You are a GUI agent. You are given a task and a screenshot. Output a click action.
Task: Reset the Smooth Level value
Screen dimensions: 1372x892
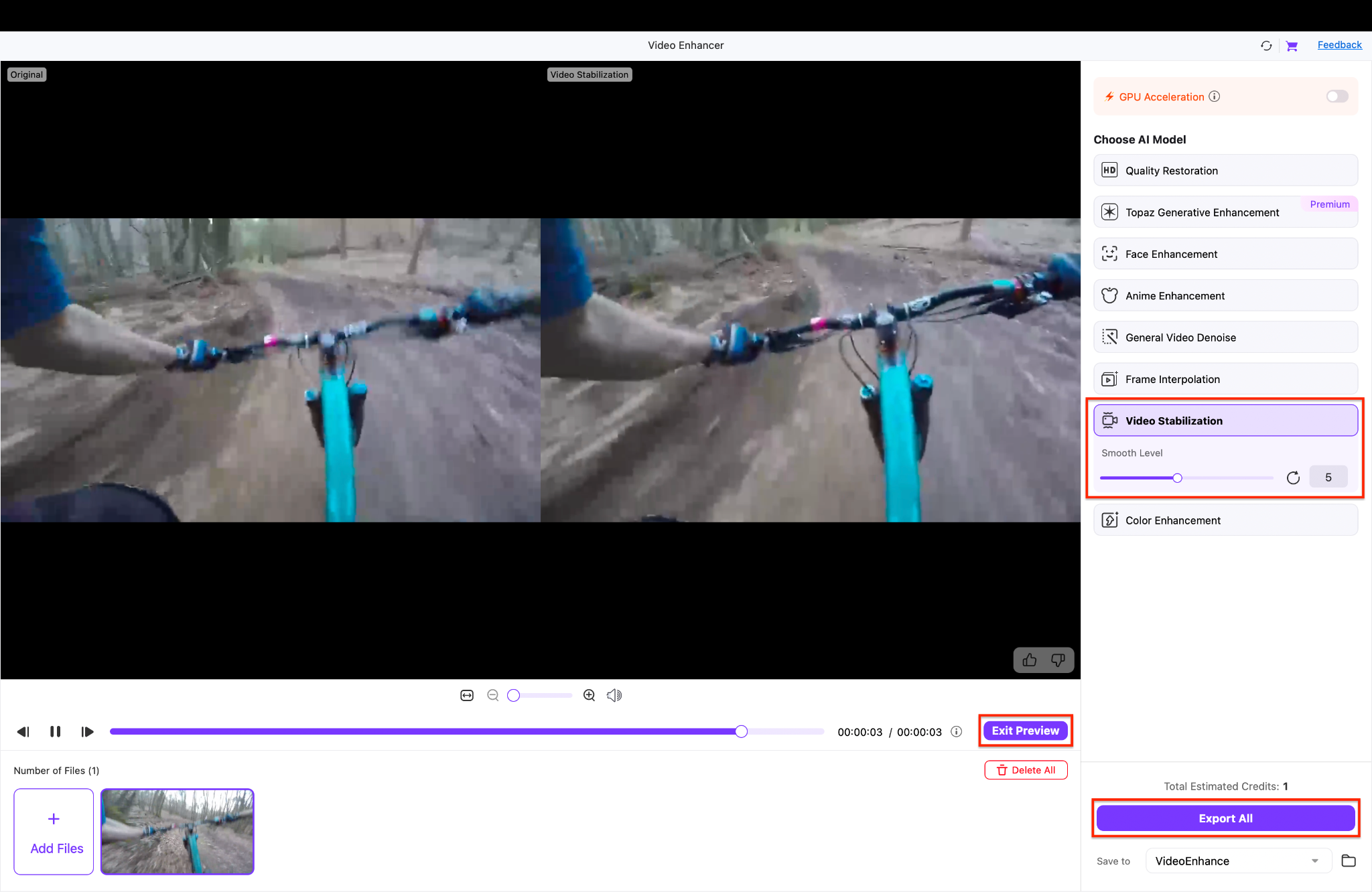[x=1293, y=477]
